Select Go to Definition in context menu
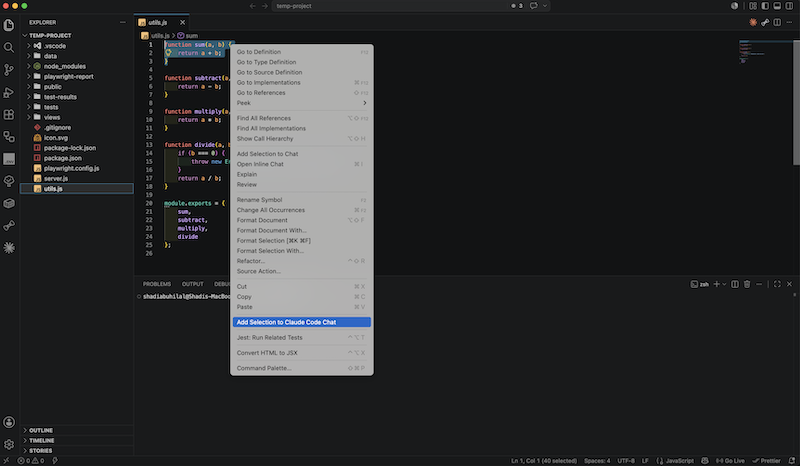The height and width of the screenshot is (466, 800). (x=302, y=52)
